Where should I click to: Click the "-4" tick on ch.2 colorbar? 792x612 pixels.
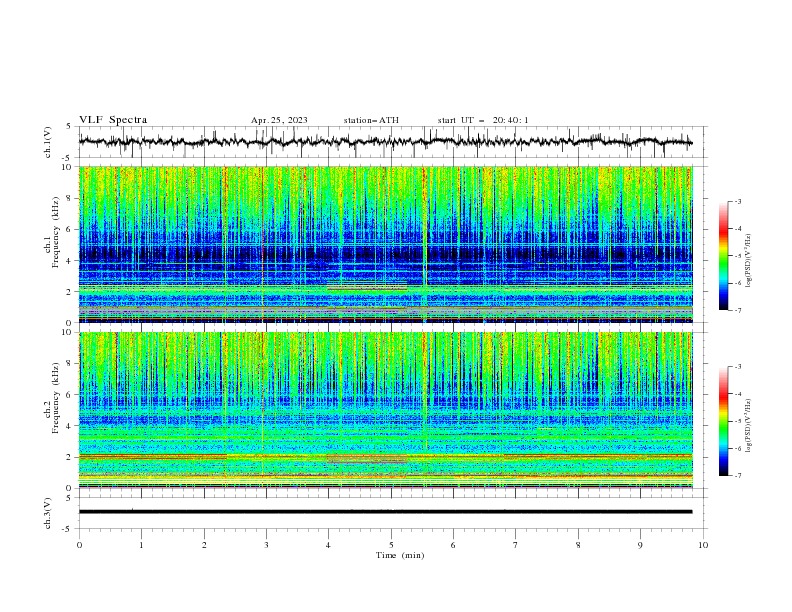pyautogui.click(x=737, y=394)
